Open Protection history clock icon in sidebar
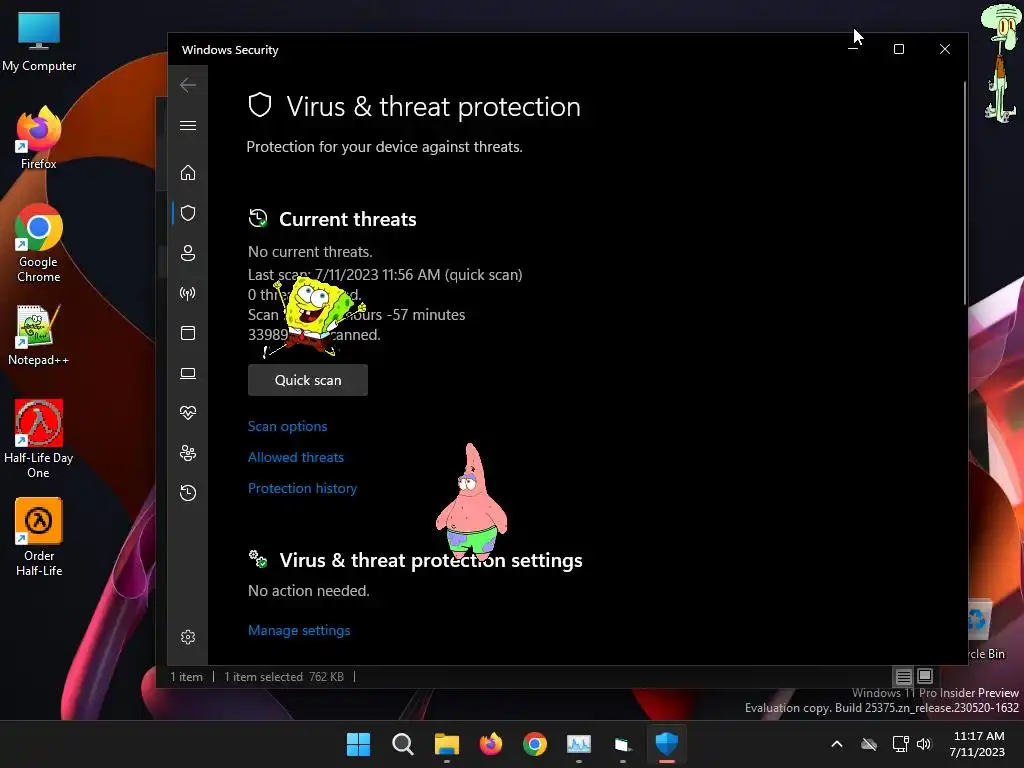1024x768 pixels. (x=188, y=492)
